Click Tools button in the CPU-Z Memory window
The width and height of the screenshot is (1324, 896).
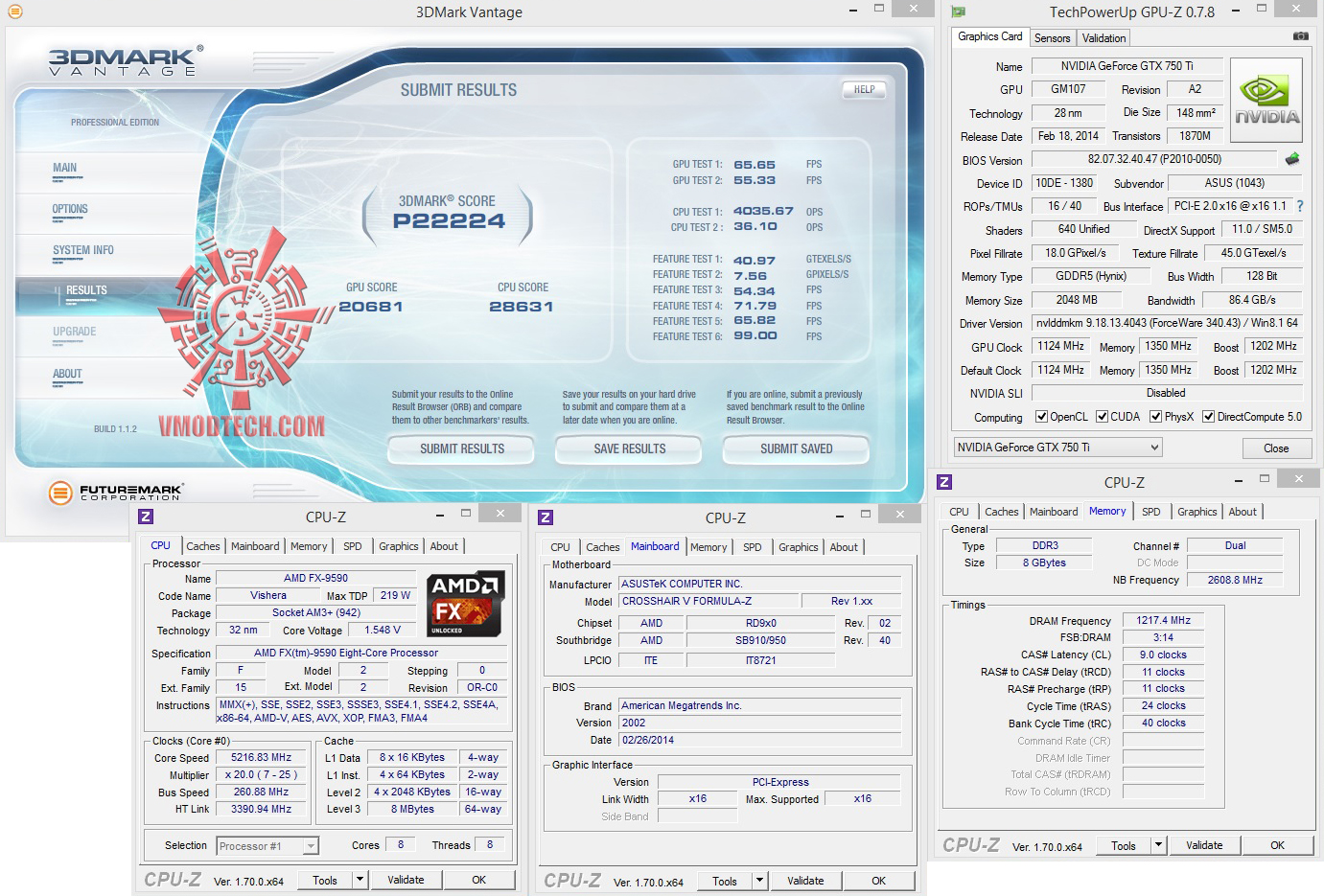pos(1124,845)
